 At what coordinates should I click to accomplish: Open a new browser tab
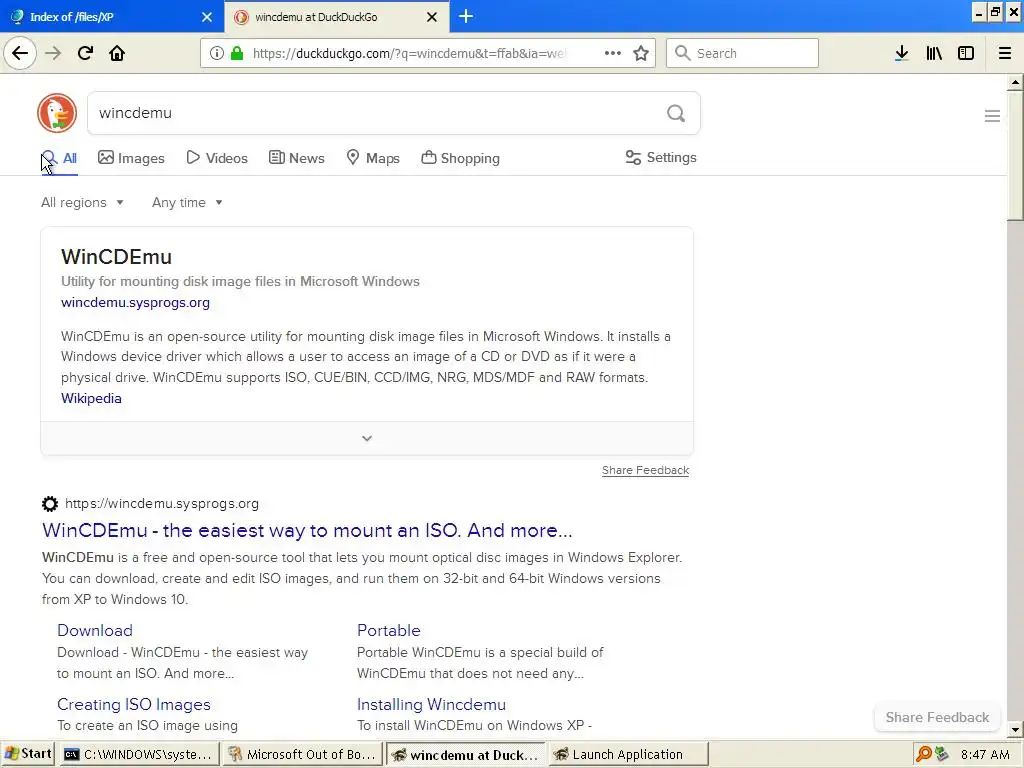click(x=466, y=16)
